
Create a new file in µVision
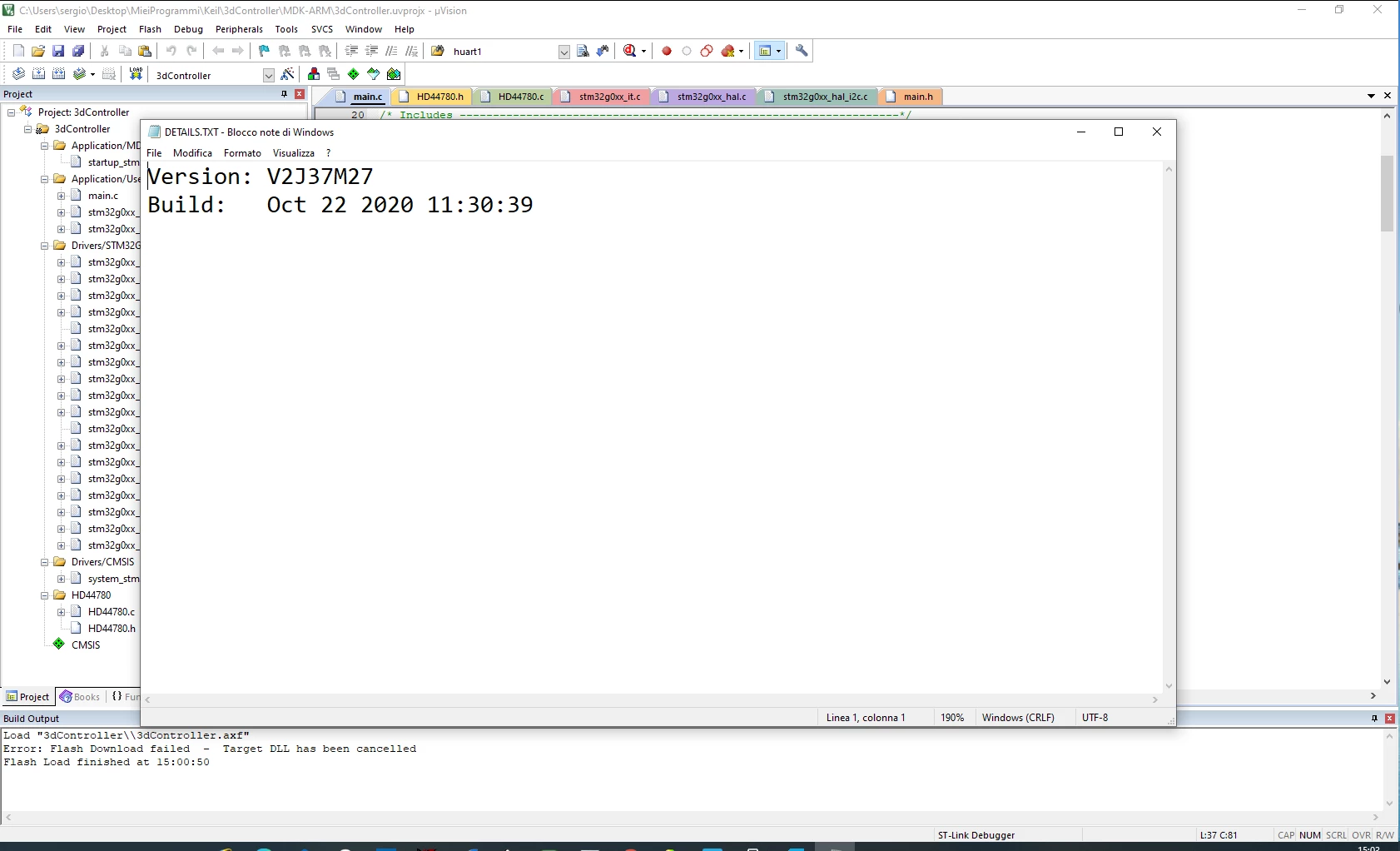pos(18,51)
